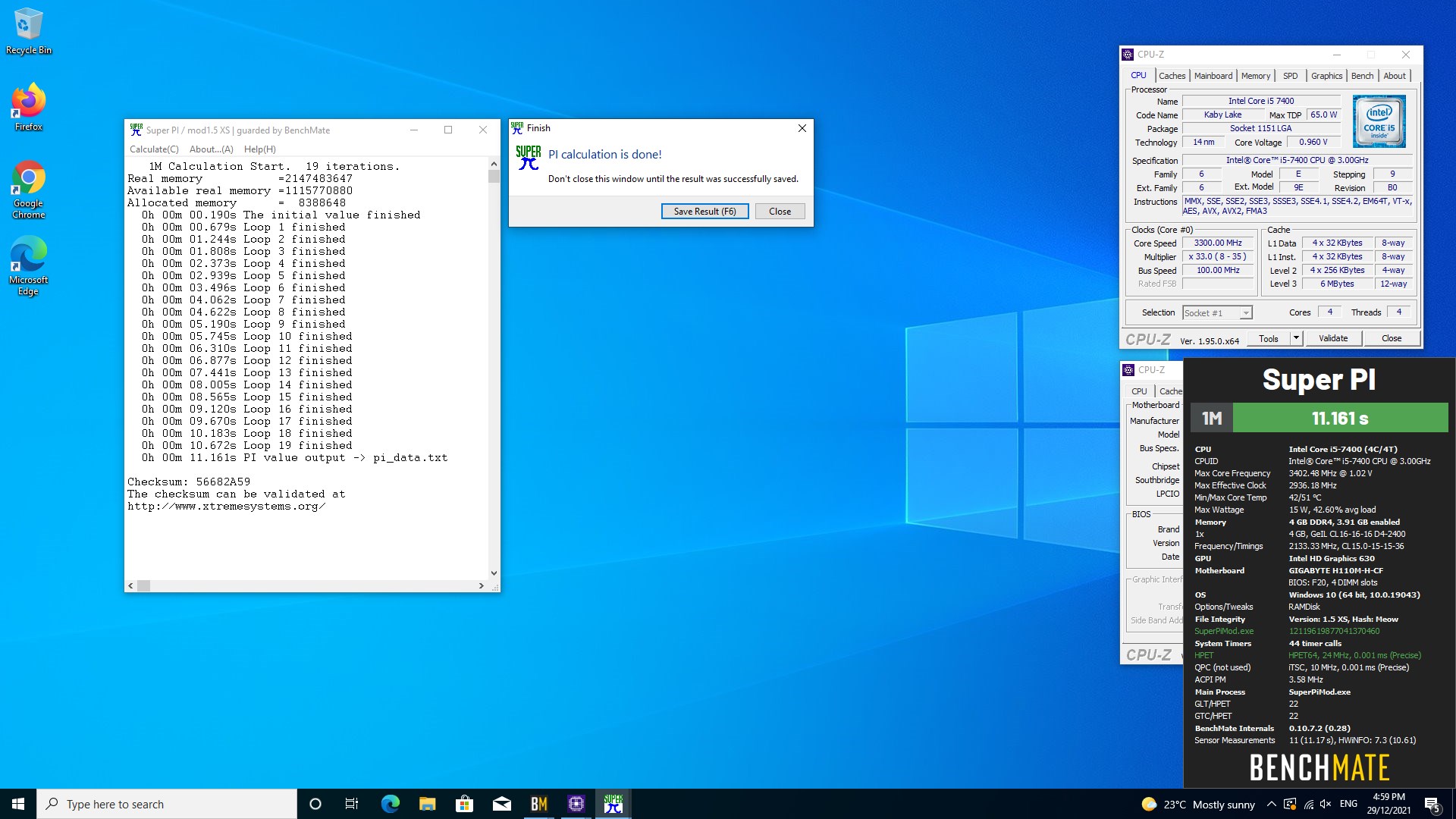
Task: Click Super PI vertical scrollbar up arrow
Action: 494,164
